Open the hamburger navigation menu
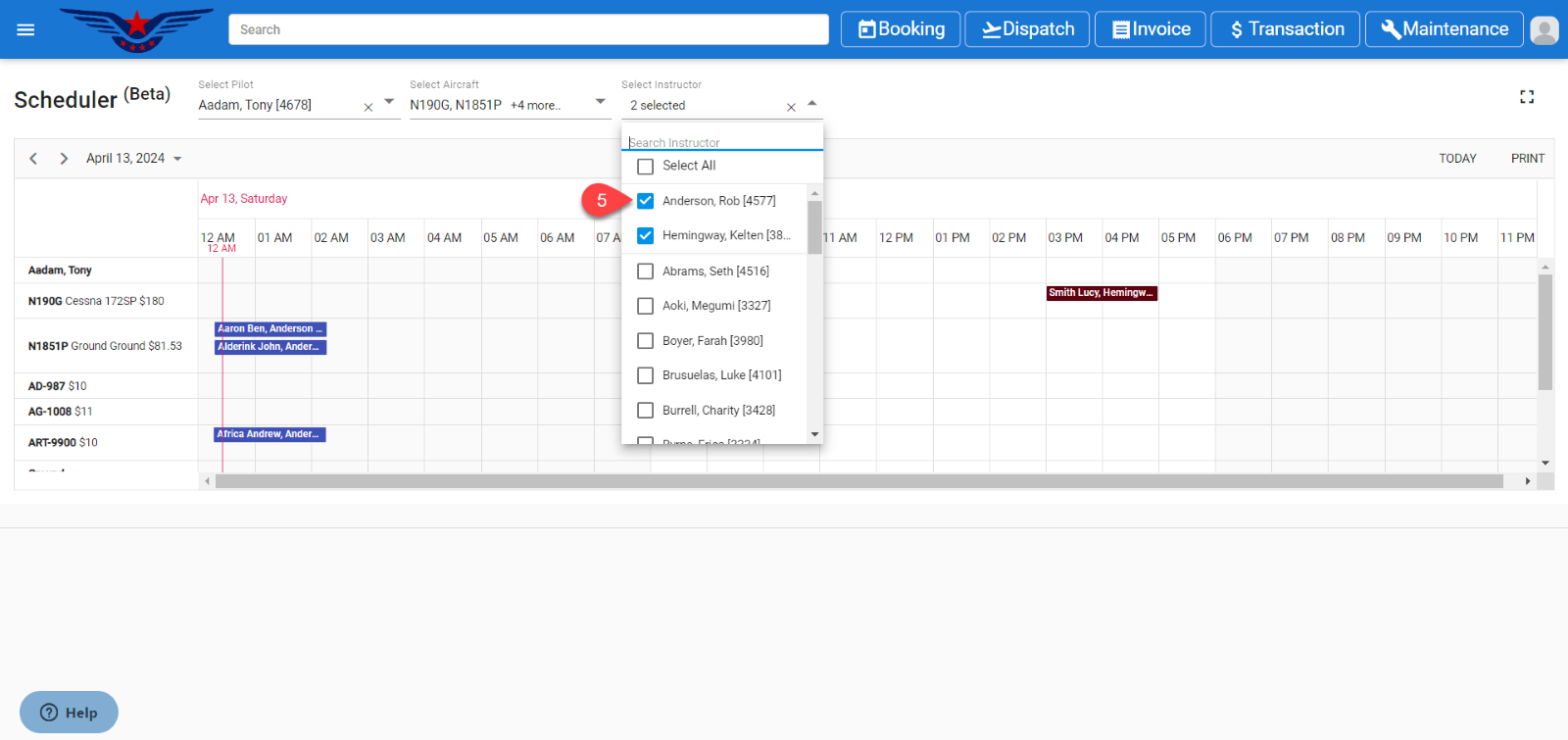The image size is (1568, 740). pyautogui.click(x=25, y=29)
